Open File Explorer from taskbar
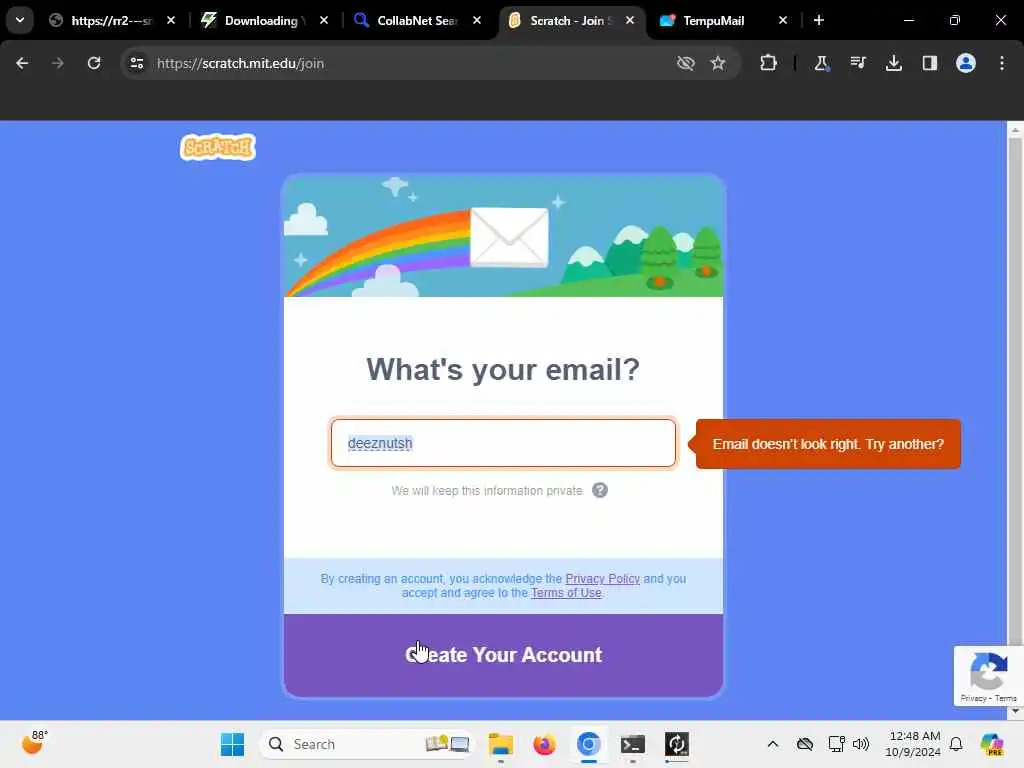Screen dimensions: 1024x768 (x=501, y=744)
